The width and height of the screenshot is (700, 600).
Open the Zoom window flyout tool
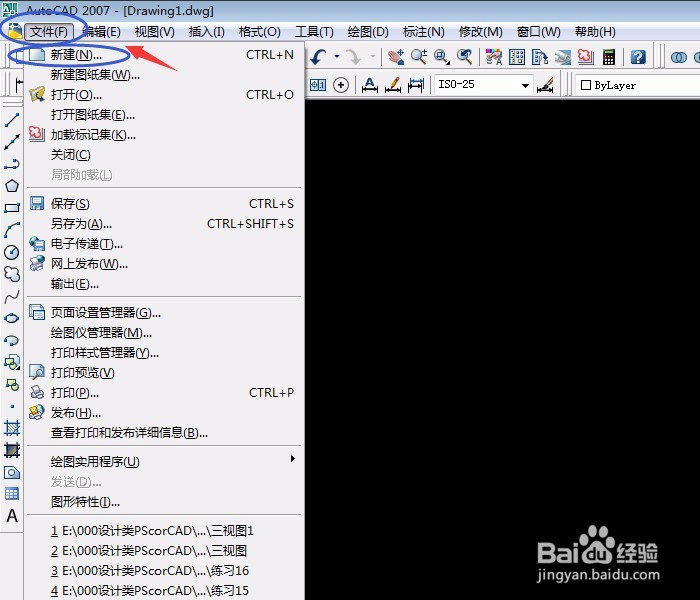pyautogui.click(x=442, y=57)
